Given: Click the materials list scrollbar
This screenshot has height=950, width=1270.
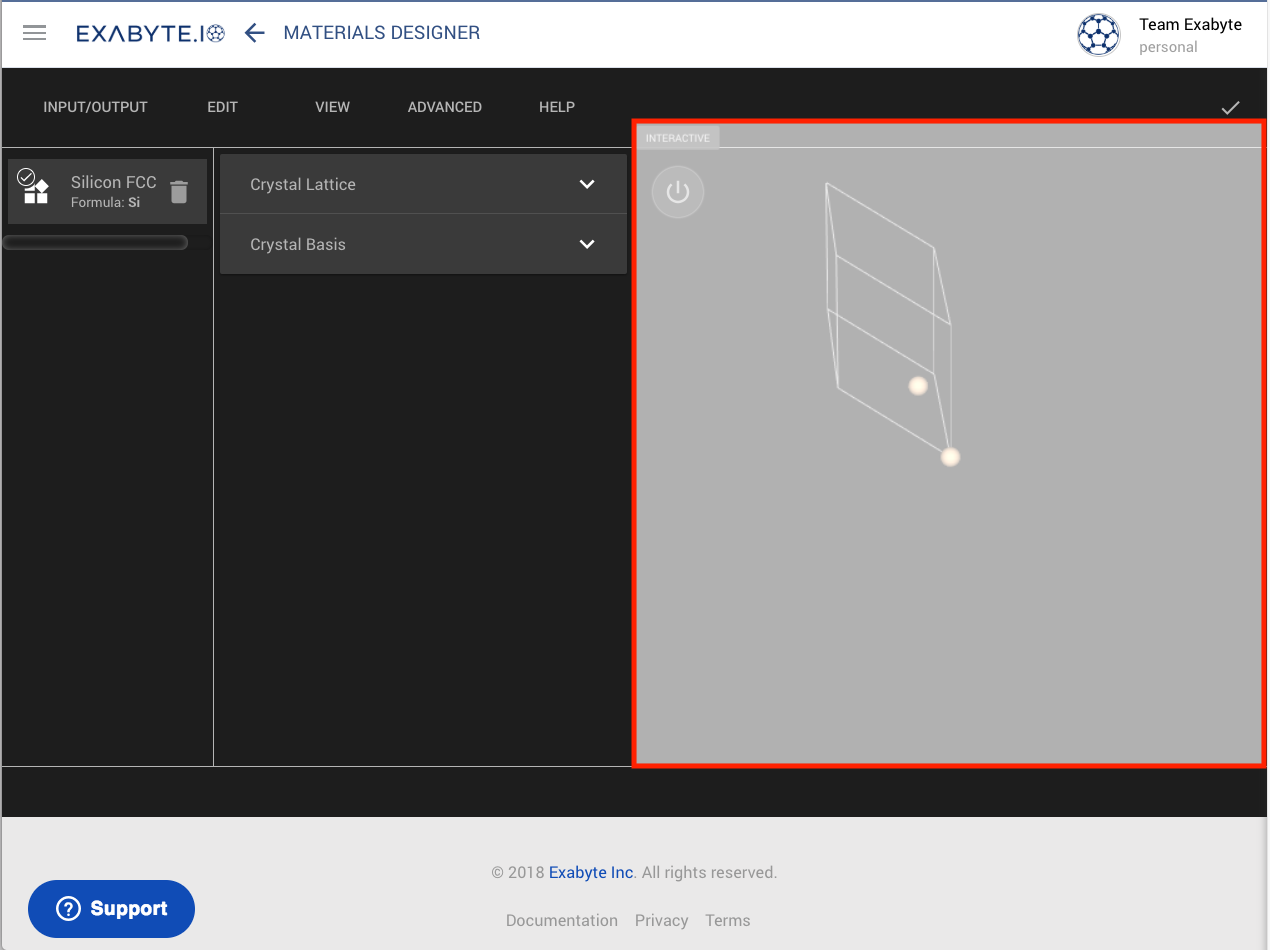Looking at the screenshot, I should coord(95,241).
